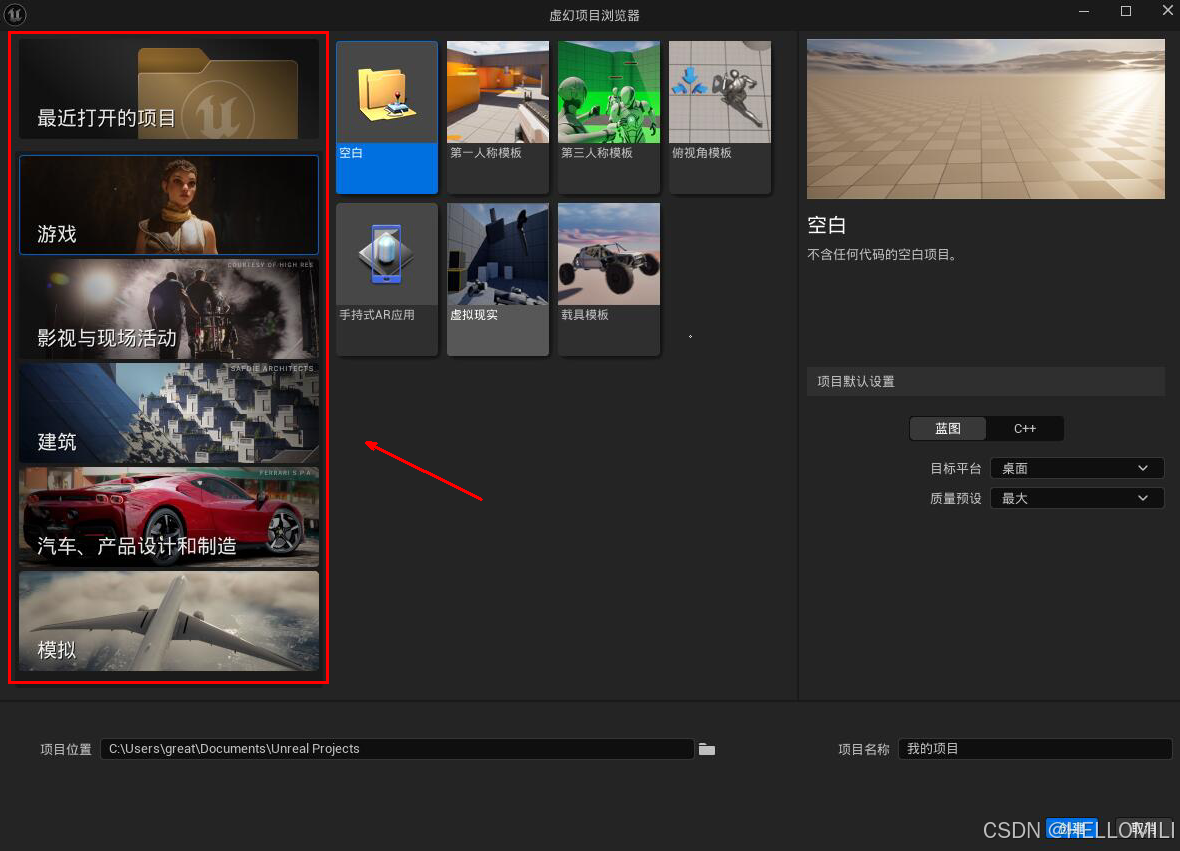This screenshot has width=1180, height=851.
Task: Open the 目标平台 dropdown showing 桌面
Action: point(1077,468)
